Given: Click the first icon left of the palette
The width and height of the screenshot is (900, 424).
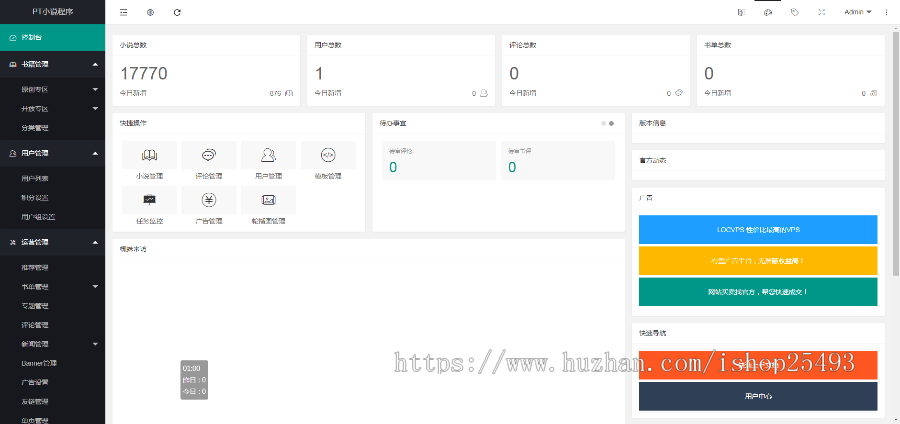Looking at the screenshot, I should 741,12.
